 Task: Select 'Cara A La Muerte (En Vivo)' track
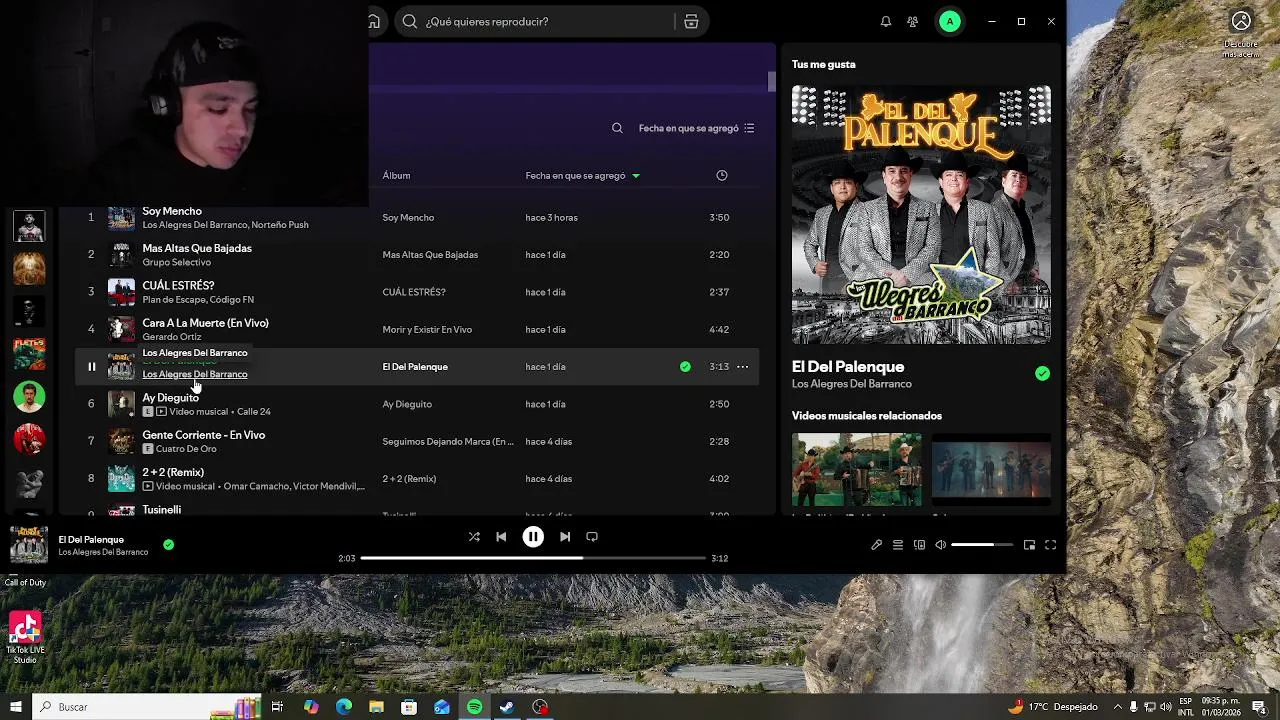click(x=205, y=323)
